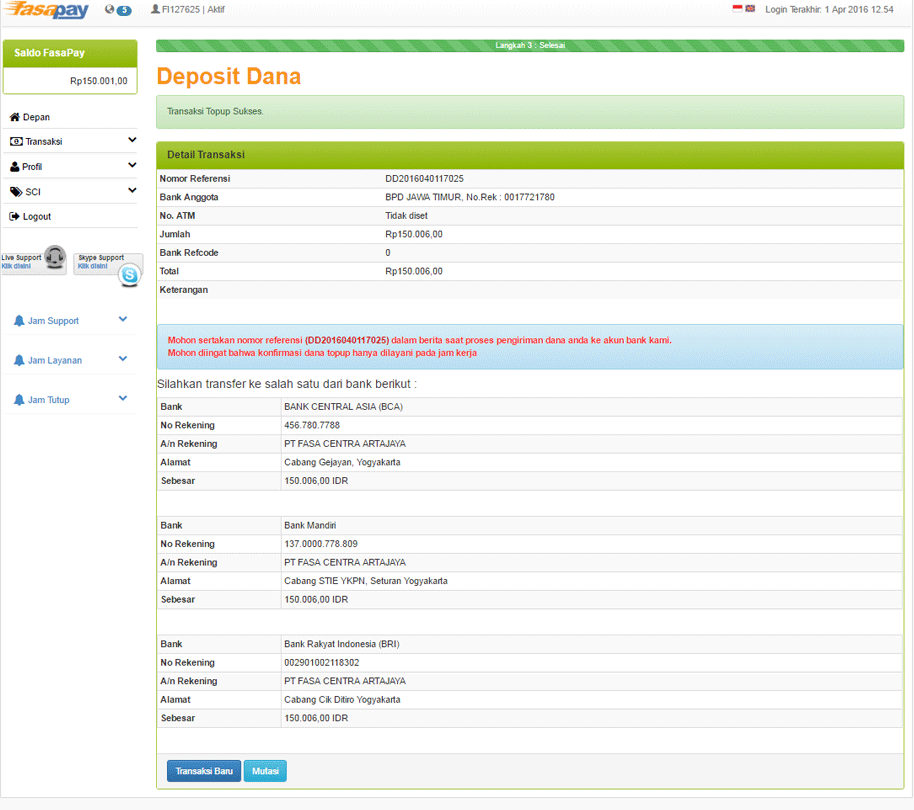Click the account ID FI127625 | Aktif
Screen dimensions: 914x810
(193, 9)
